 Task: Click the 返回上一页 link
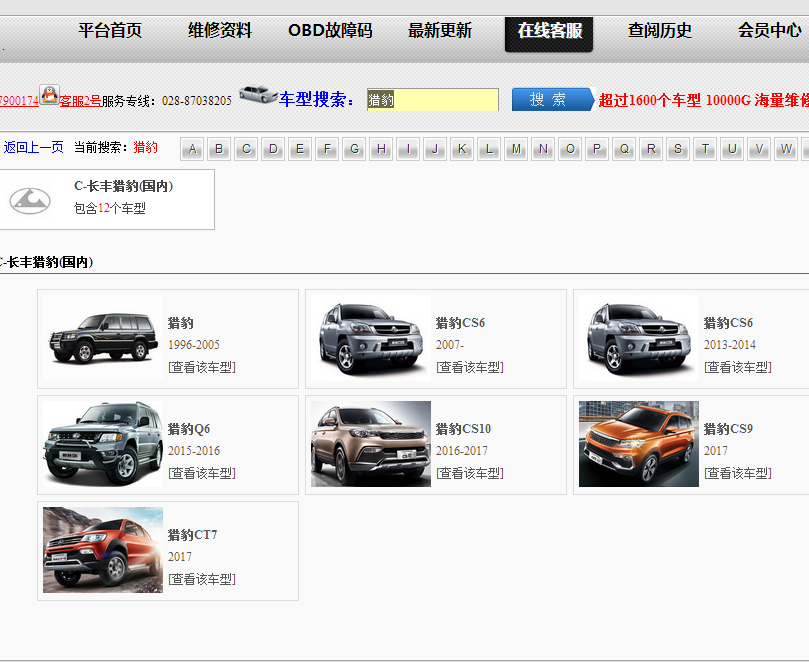tap(33, 148)
